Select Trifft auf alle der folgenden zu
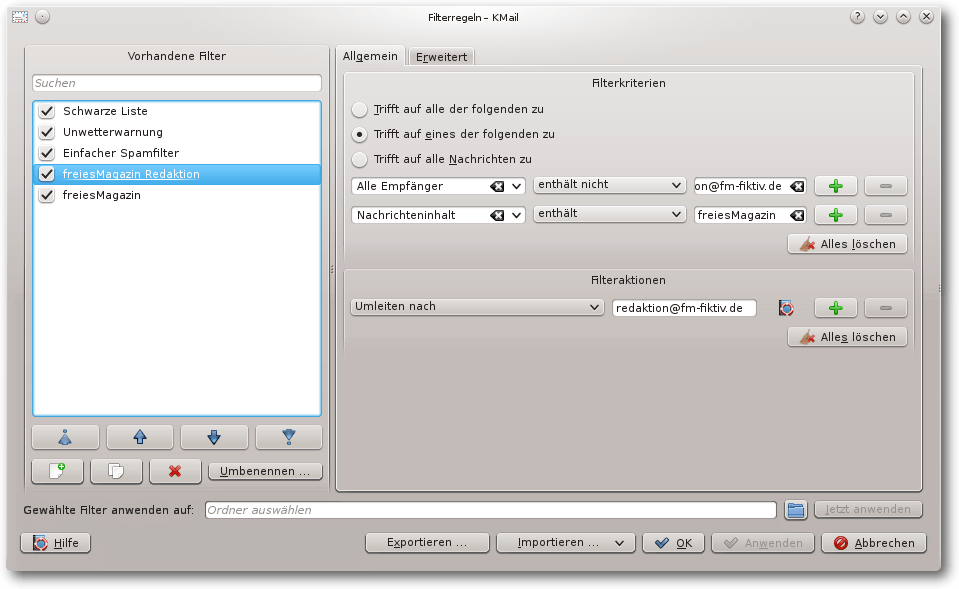Viewport: 959px width, 589px height. coord(360,109)
